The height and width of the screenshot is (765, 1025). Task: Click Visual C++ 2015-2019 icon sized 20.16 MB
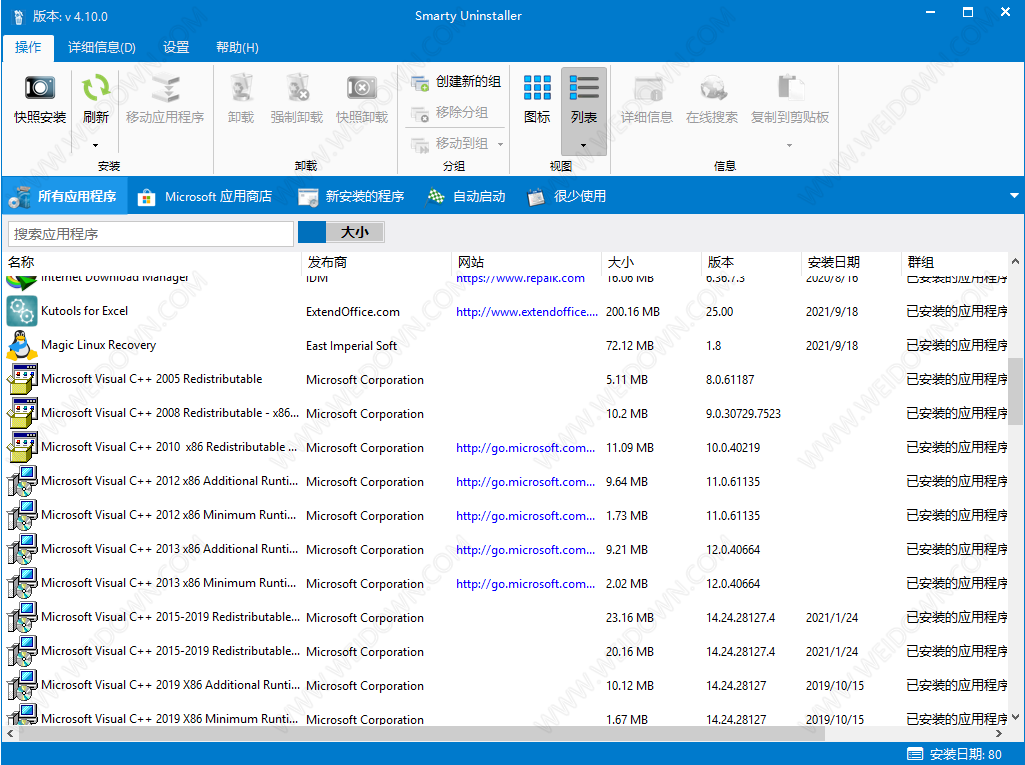[22, 651]
